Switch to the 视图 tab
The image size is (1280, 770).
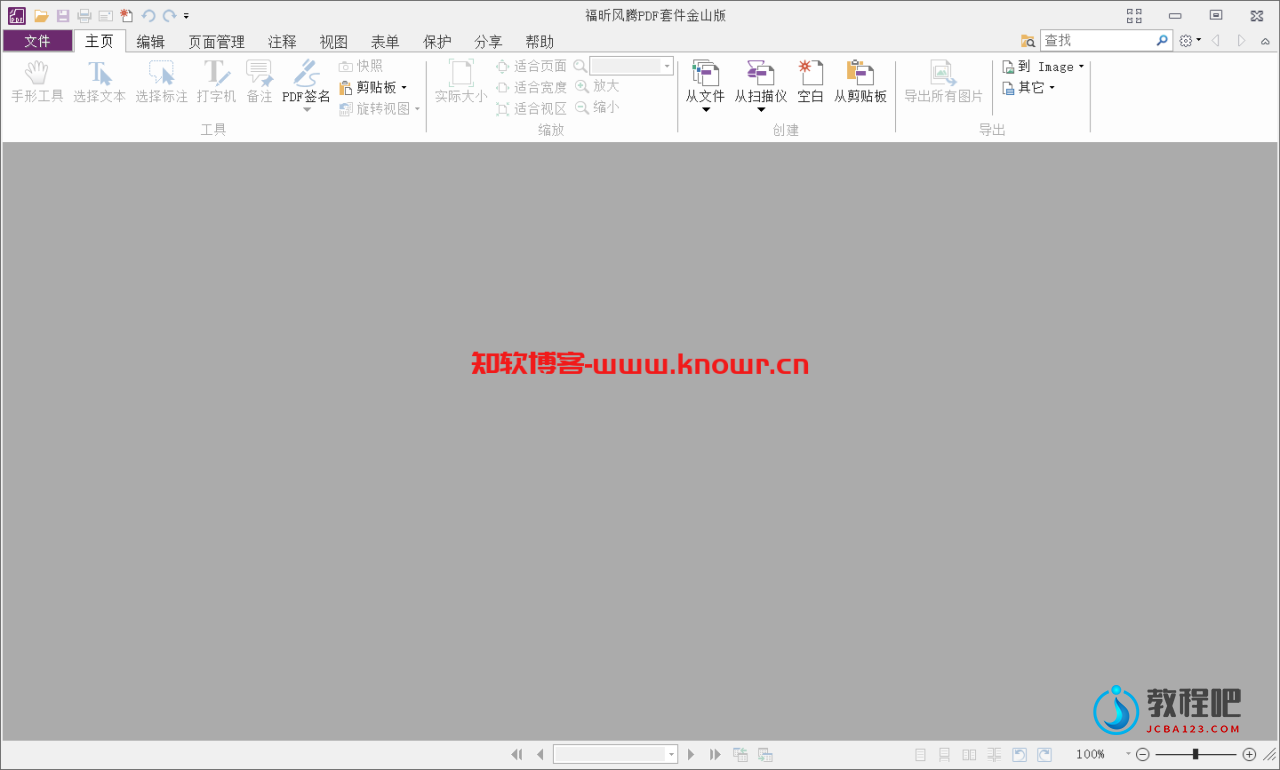(x=333, y=41)
